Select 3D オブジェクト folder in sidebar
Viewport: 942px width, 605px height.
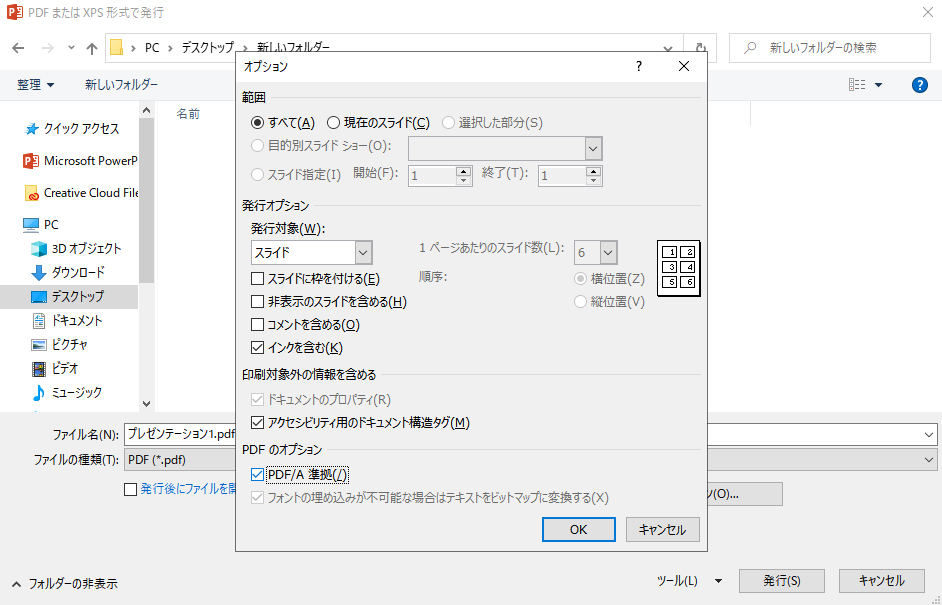(86, 248)
